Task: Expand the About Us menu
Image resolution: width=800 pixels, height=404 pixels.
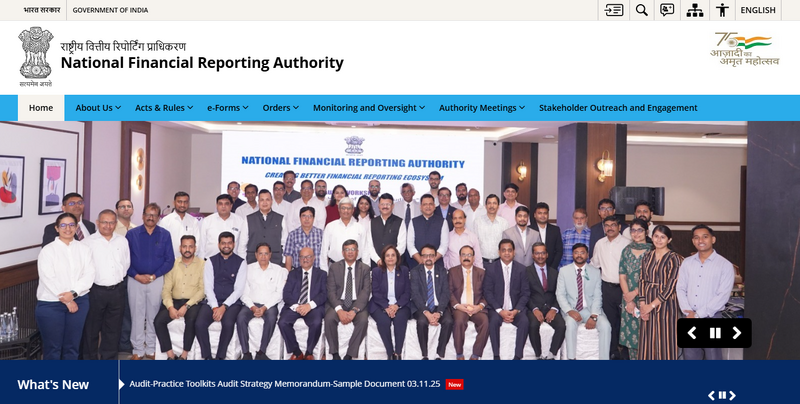Action: point(98,108)
